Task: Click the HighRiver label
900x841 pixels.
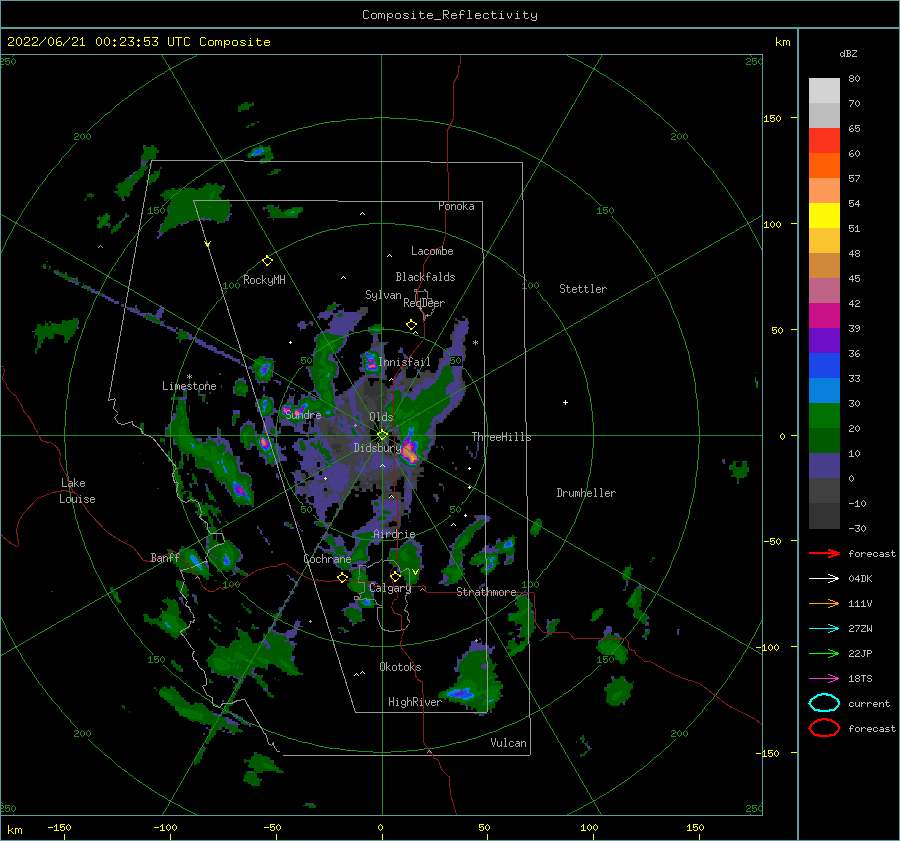Action: pyautogui.click(x=415, y=702)
